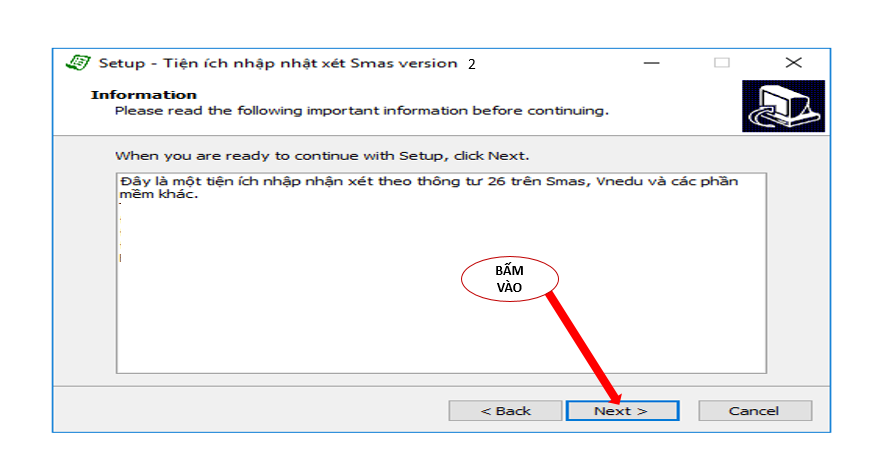Click the version number 2 in title

(x=471, y=64)
